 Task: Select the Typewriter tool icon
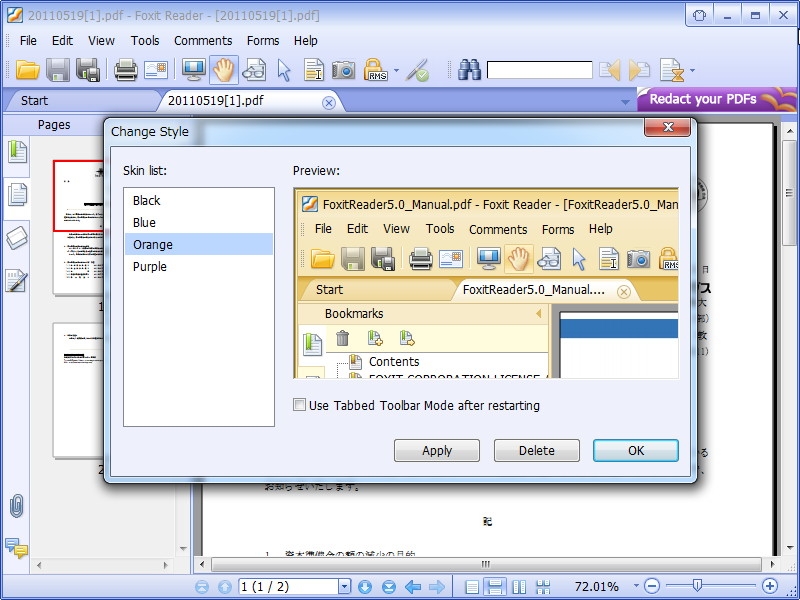click(x=314, y=70)
